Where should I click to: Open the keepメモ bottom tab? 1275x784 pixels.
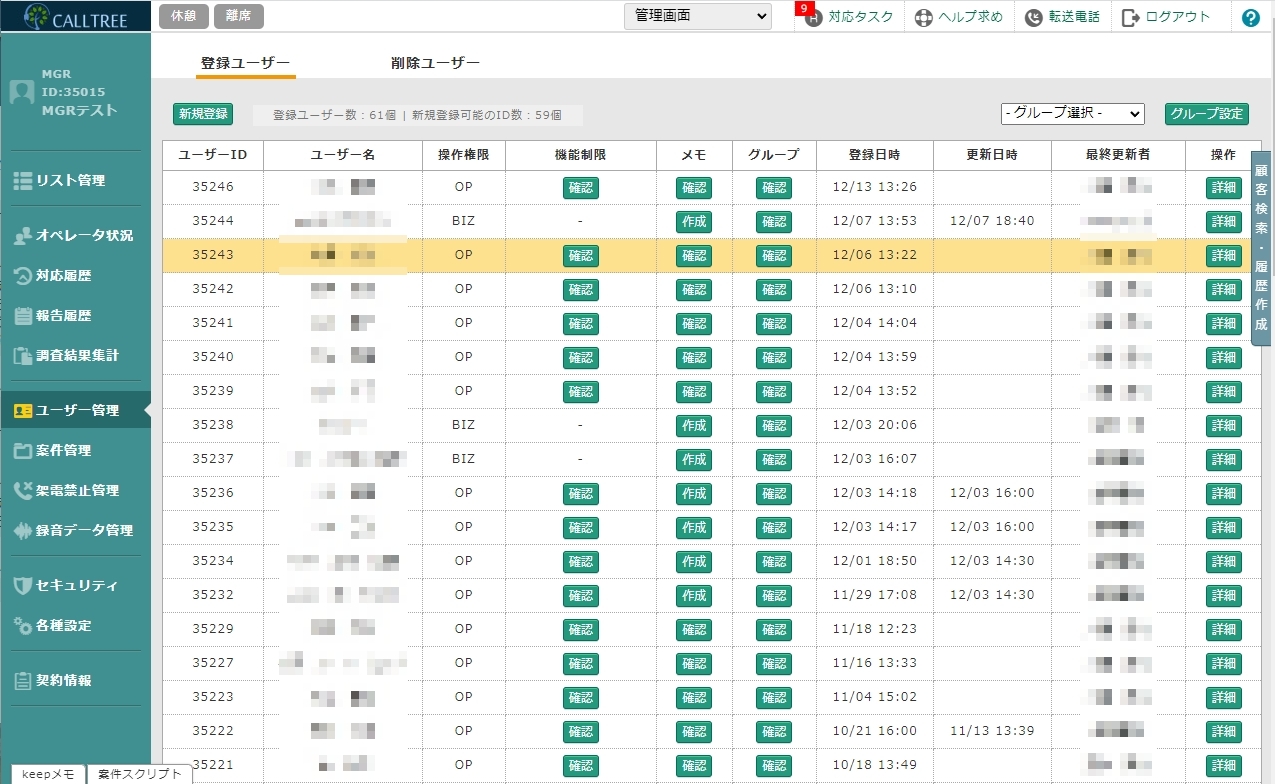tap(48, 774)
